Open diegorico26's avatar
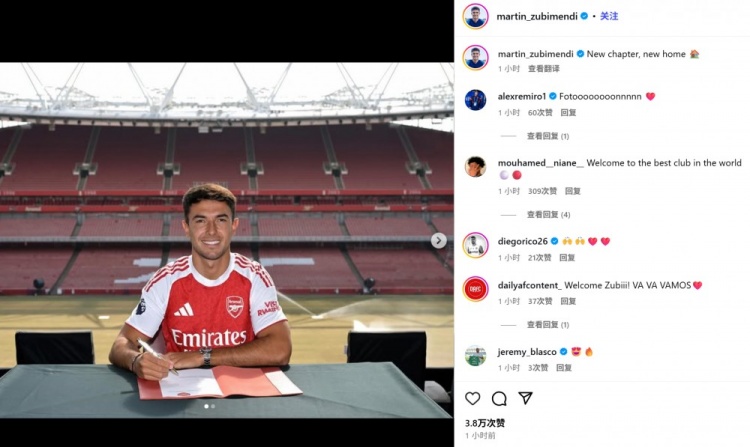This screenshot has width=750, height=447. point(475,244)
